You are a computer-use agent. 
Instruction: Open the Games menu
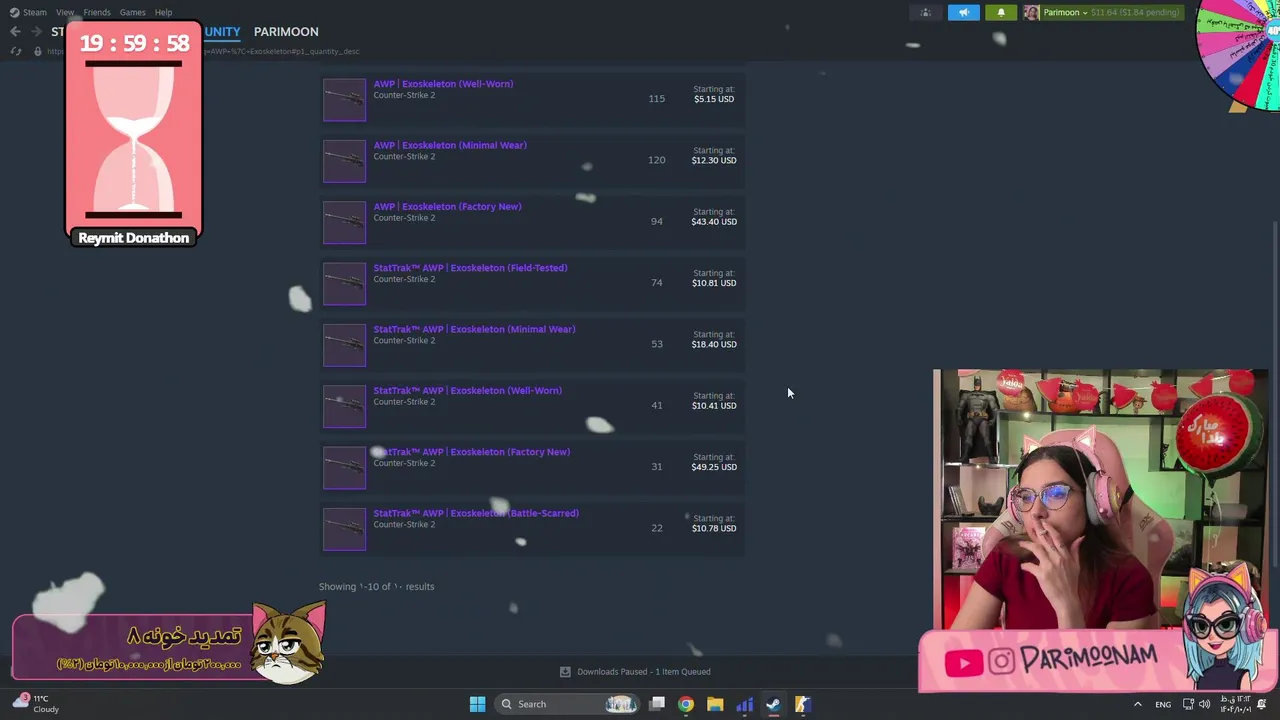click(x=133, y=12)
